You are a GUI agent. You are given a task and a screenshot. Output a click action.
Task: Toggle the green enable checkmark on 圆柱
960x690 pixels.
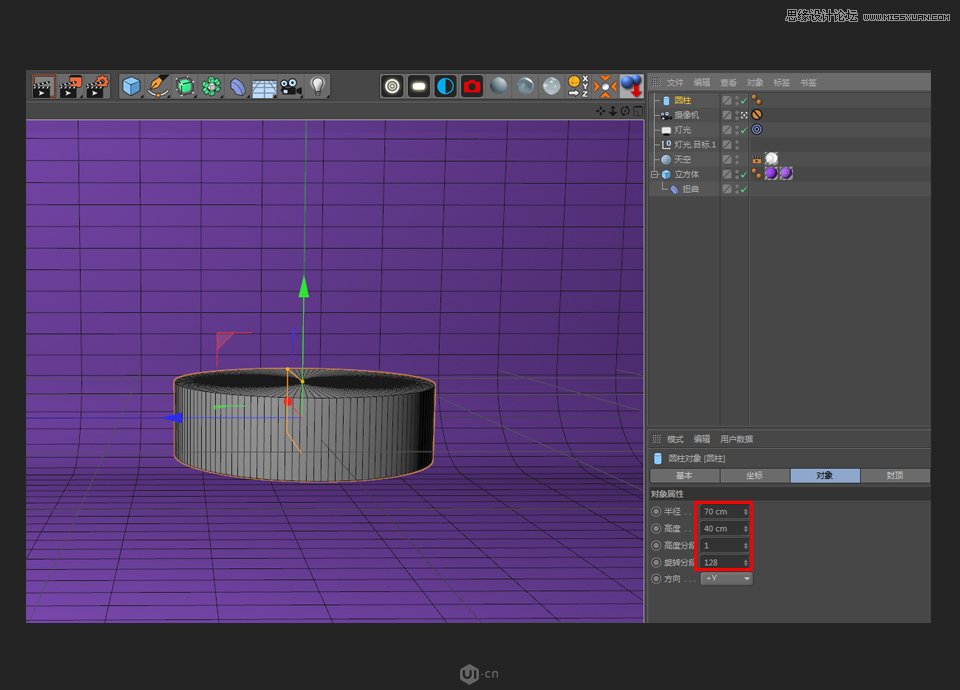point(743,100)
